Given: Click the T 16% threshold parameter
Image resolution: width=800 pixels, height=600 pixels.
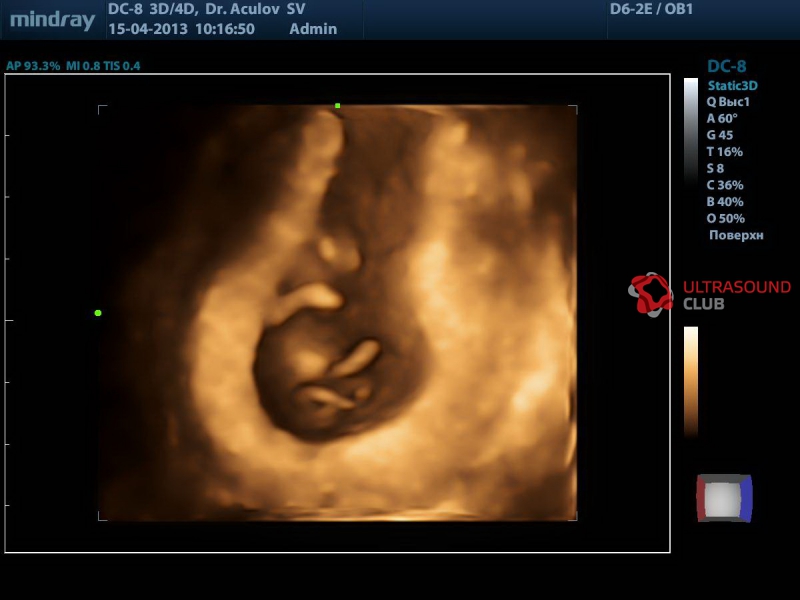Looking at the screenshot, I should (x=724, y=152).
